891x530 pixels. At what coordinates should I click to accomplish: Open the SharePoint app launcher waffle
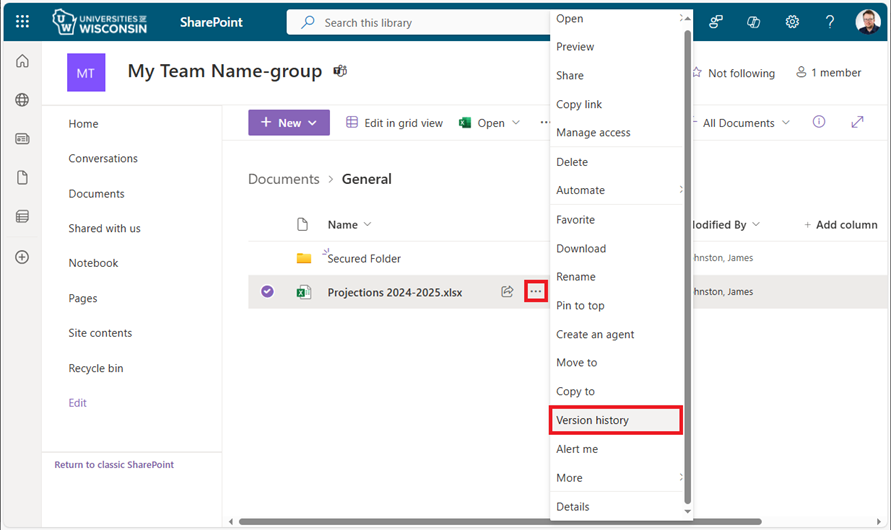point(22,21)
